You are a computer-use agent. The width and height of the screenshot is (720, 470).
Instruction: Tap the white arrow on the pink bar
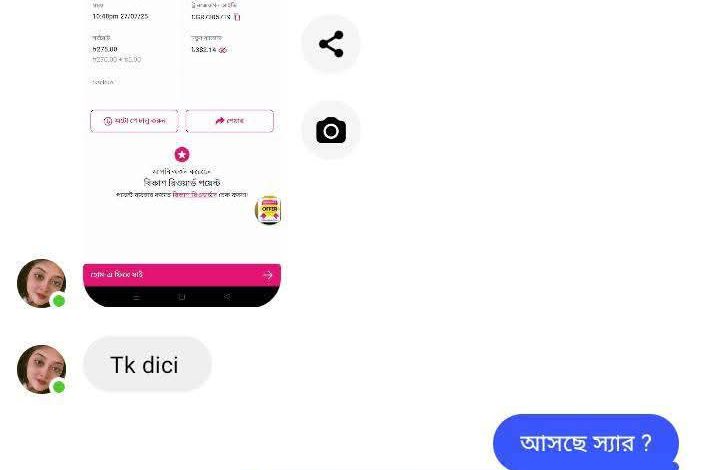click(x=267, y=275)
